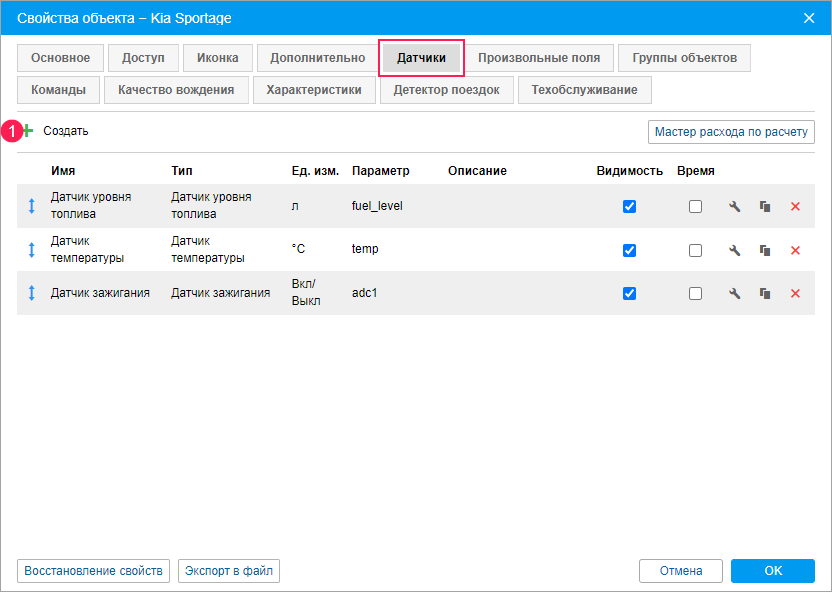The height and width of the screenshot is (592, 832).
Task: Click the Время column header
Action: [696, 171]
